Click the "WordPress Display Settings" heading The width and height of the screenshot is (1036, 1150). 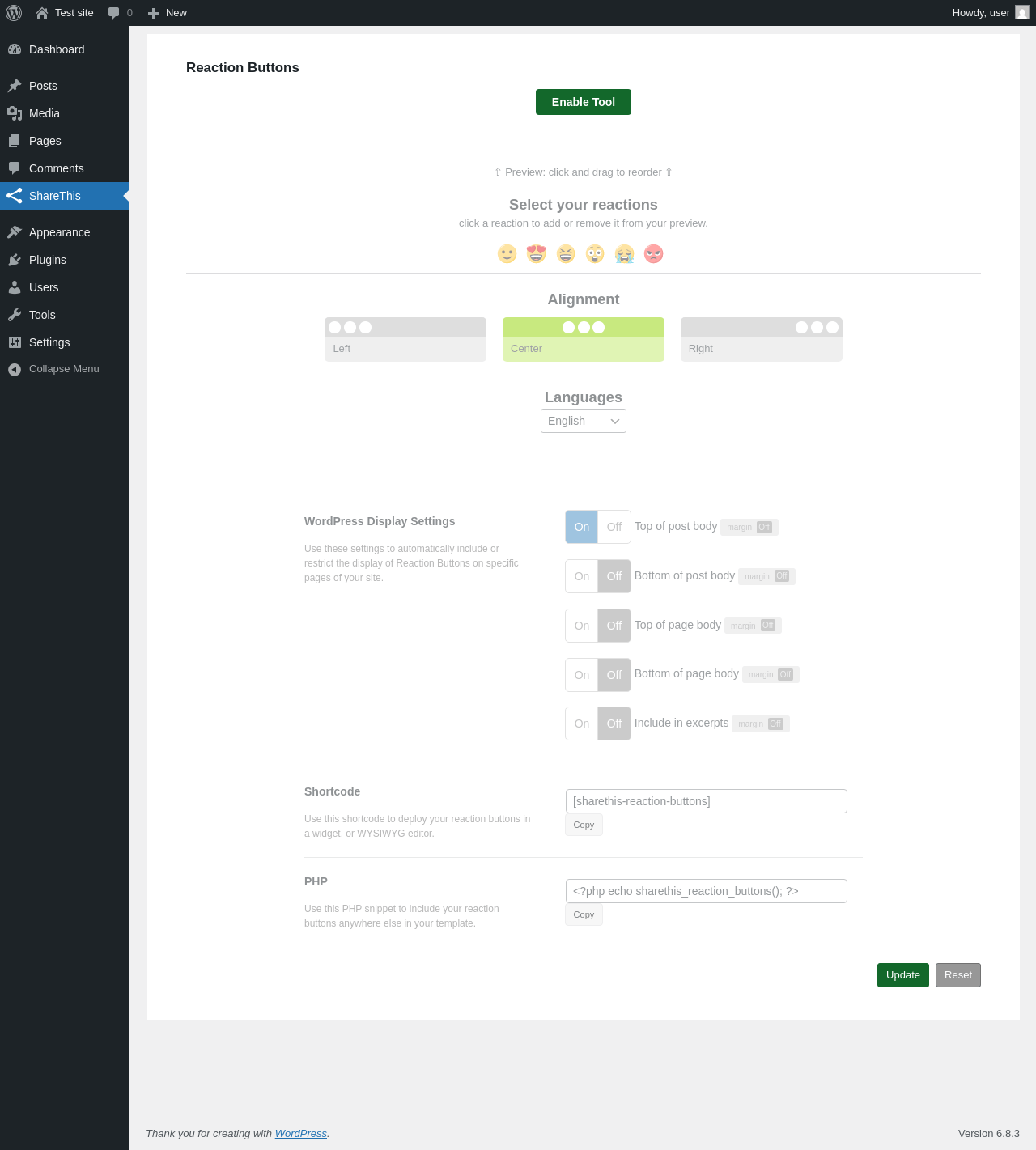click(x=380, y=521)
